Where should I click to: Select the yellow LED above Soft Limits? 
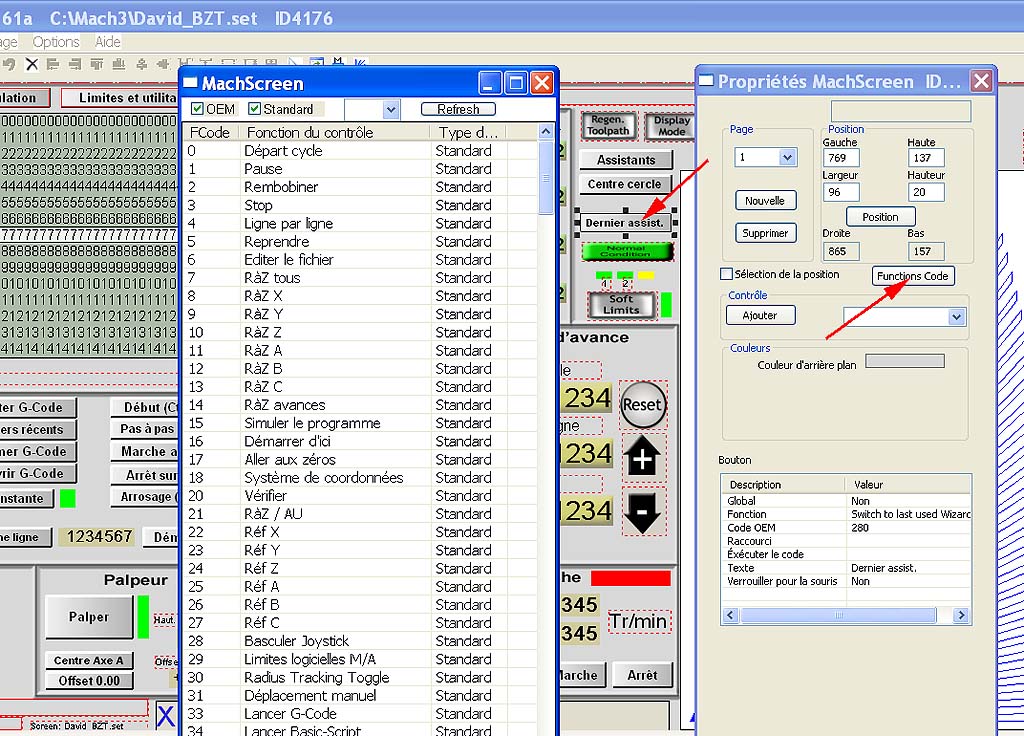(x=646, y=276)
